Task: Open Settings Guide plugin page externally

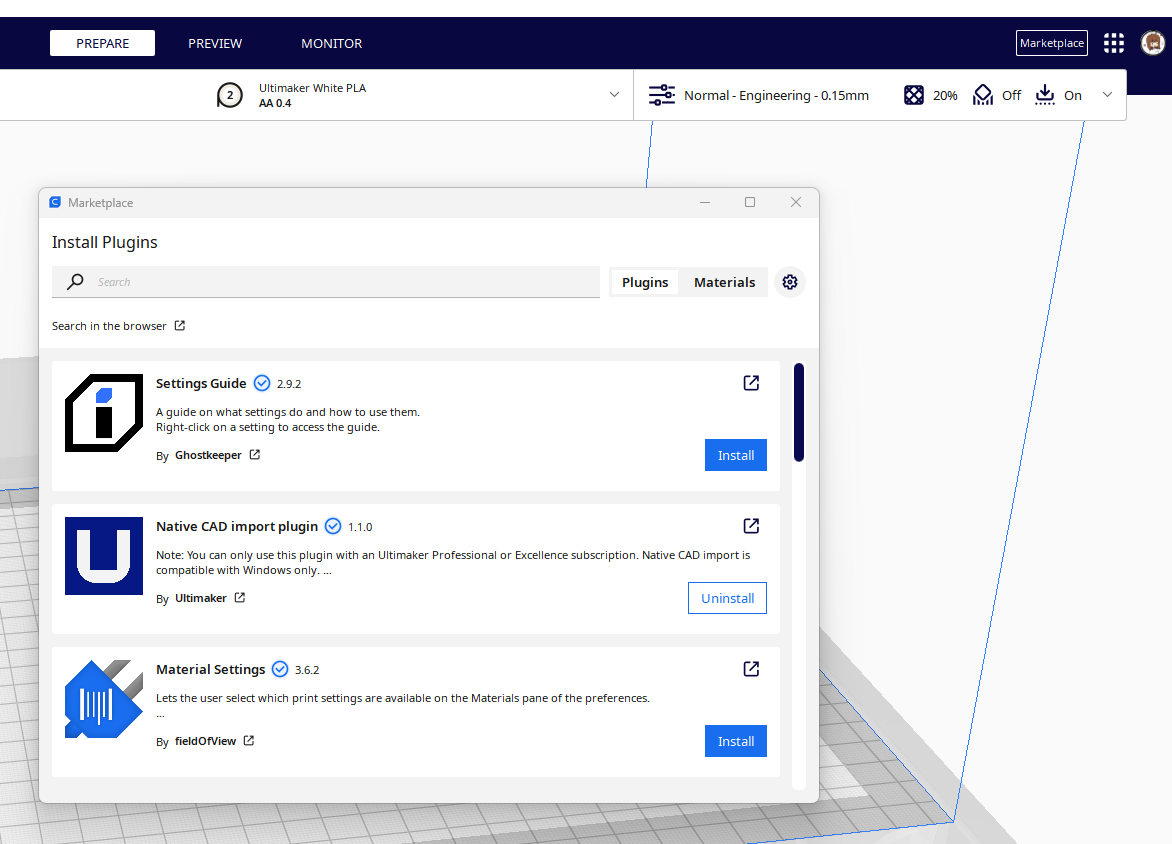Action: 751,383
